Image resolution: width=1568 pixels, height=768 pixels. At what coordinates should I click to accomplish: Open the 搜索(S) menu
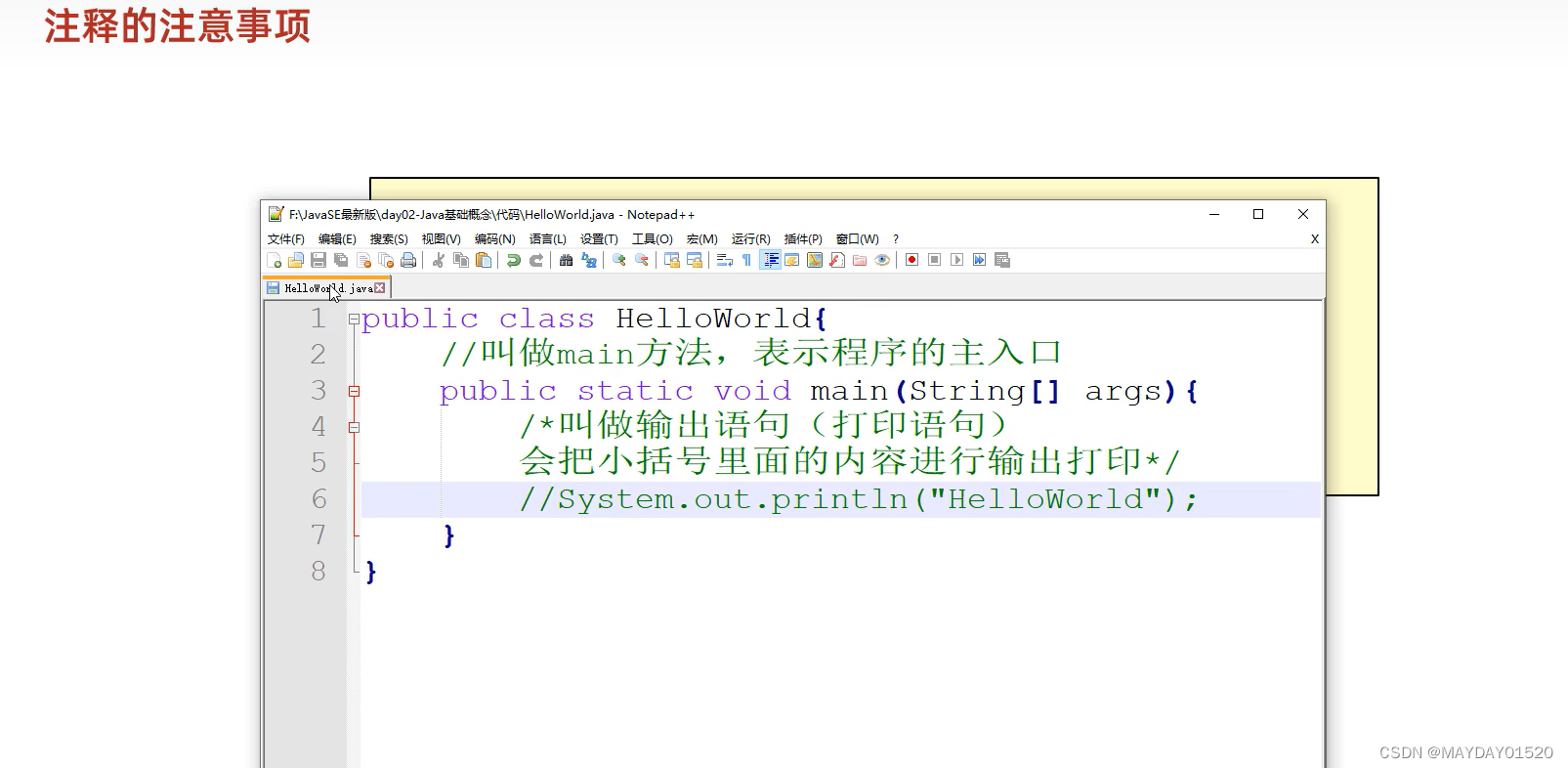click(x=389, y=239)
